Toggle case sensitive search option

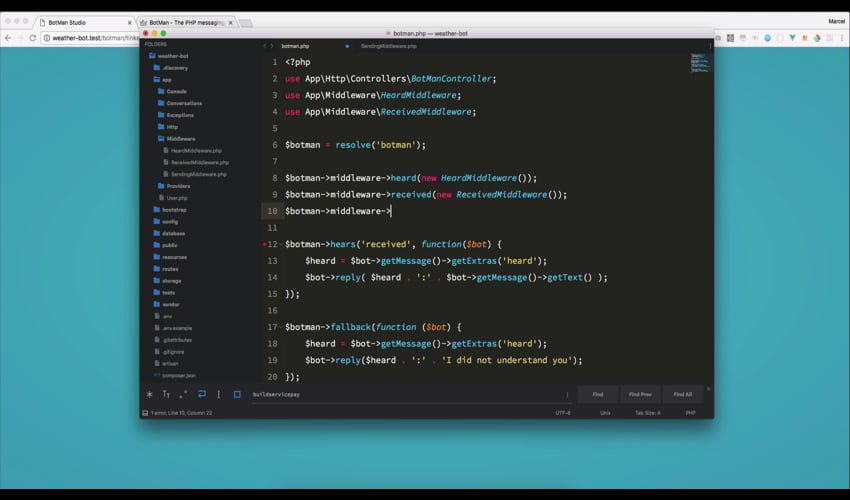click(166, 394)
